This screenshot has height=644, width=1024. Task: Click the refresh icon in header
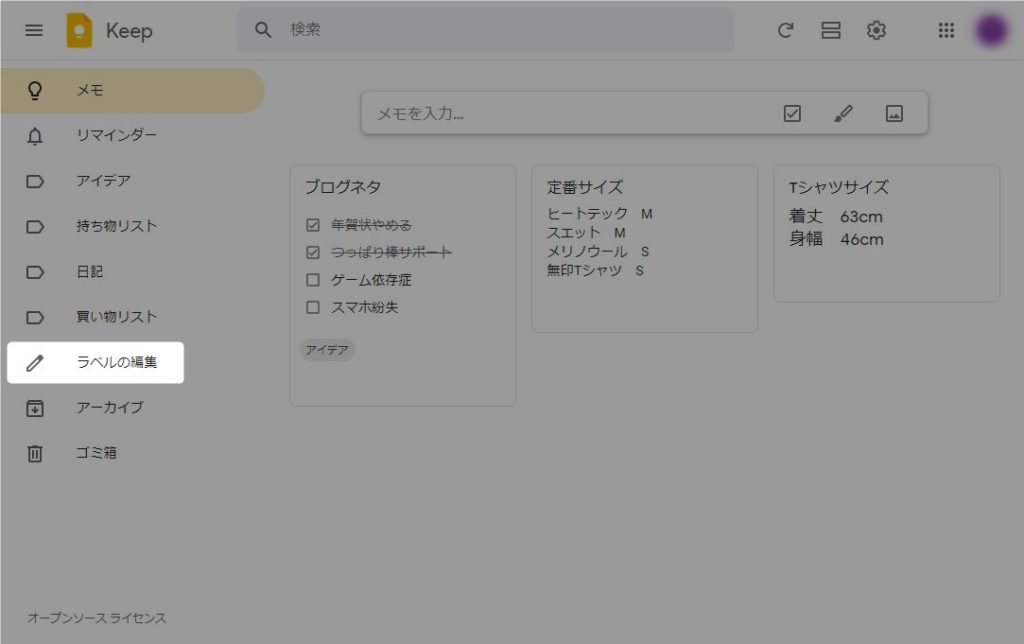pyautogui.click(x=785, y=30)
